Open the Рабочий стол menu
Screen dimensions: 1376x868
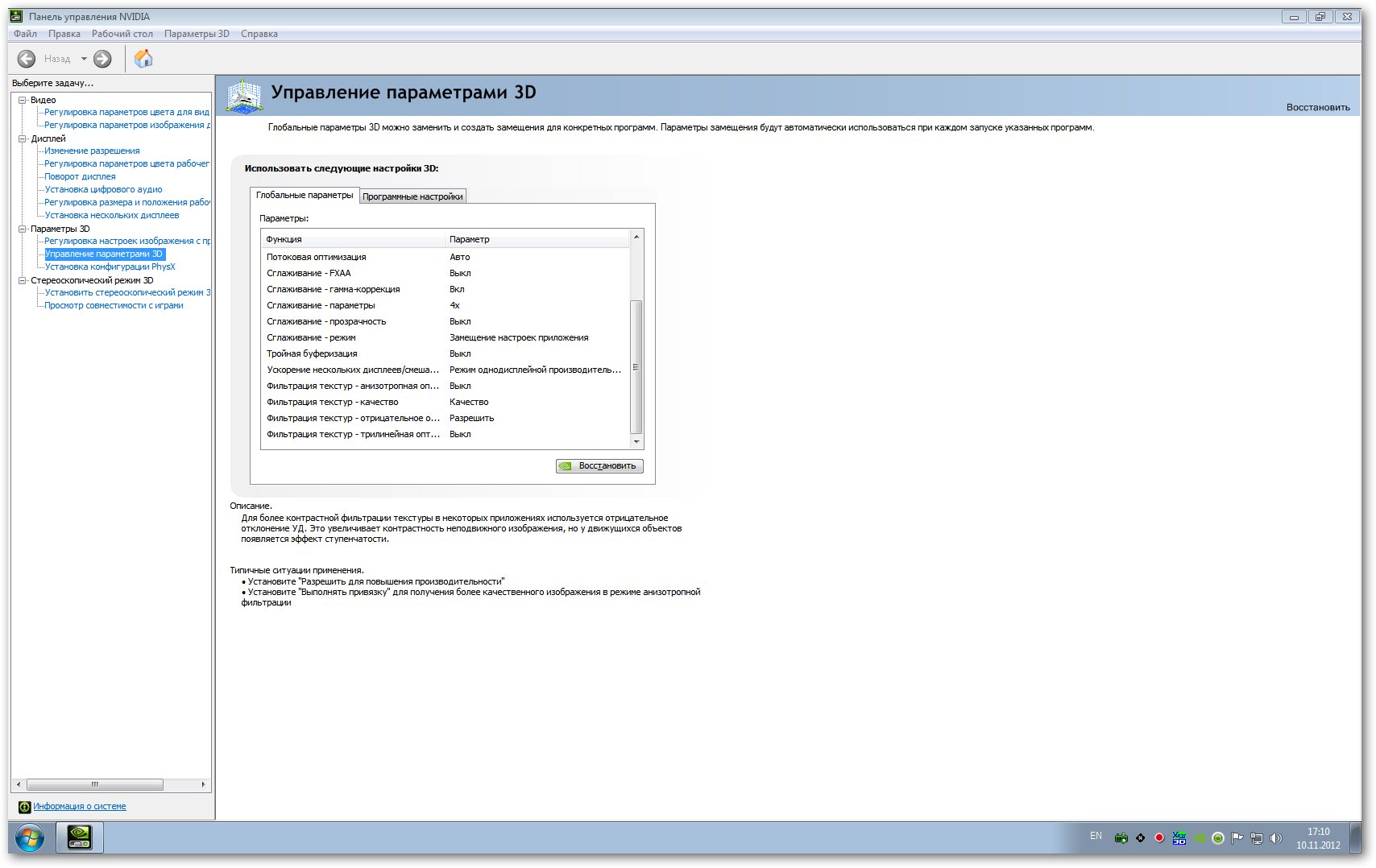tap(122, 34)
